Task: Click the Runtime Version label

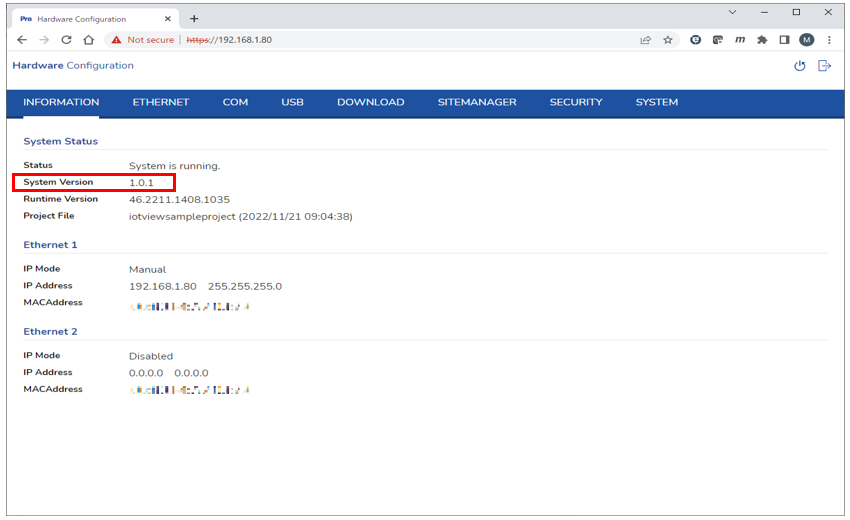Action: [x=61, y=199]
